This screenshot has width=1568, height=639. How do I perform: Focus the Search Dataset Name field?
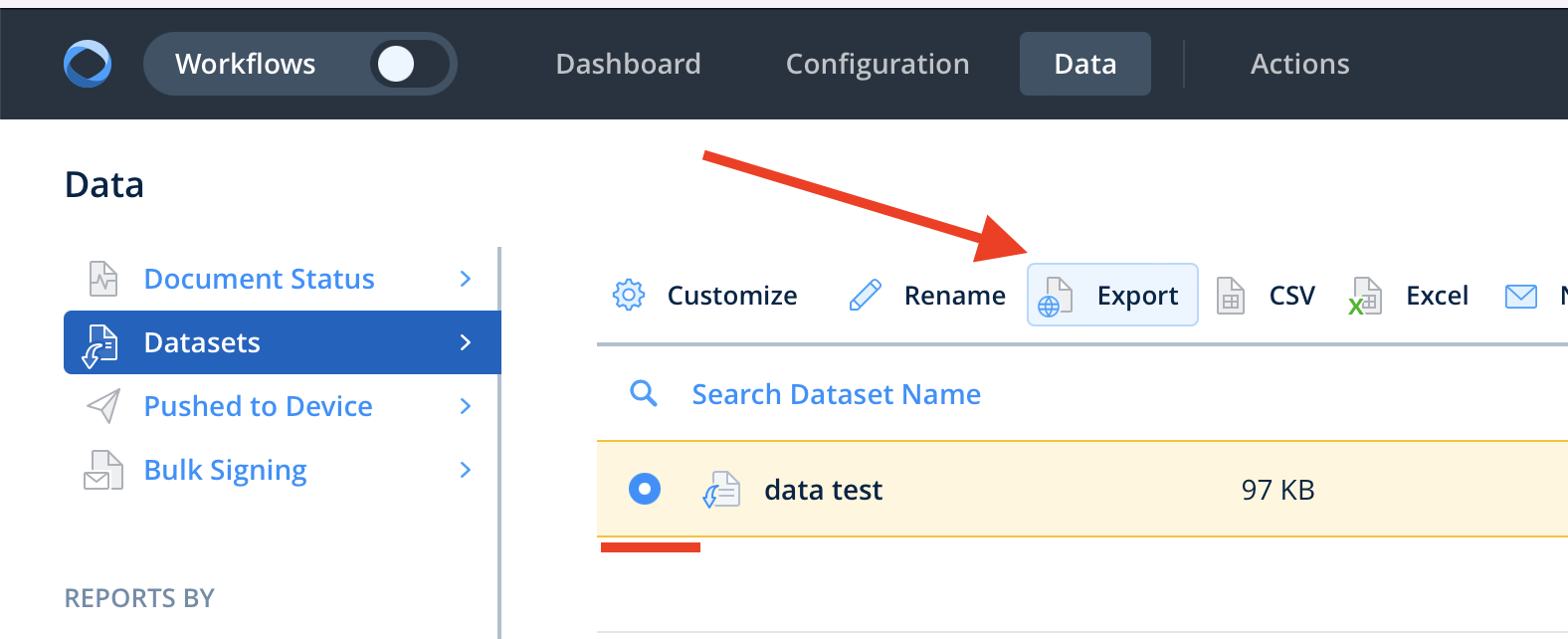point(836,394)
